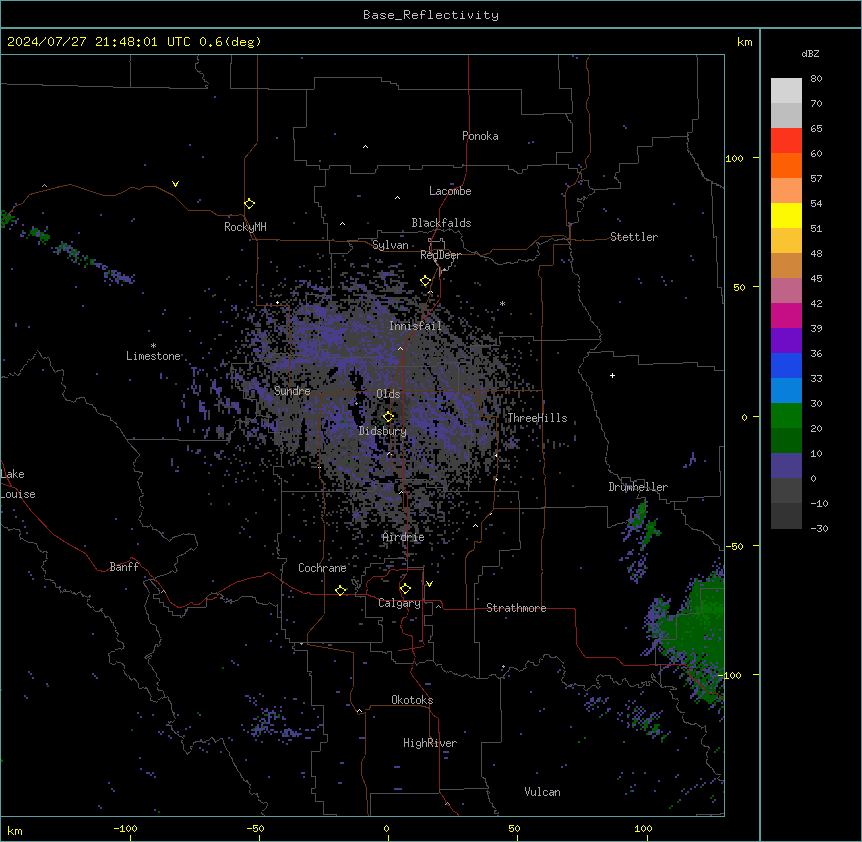The image size is (862, 842).
Task: Click the 100 tick on the right vertical axis
Action: point(734,159)
